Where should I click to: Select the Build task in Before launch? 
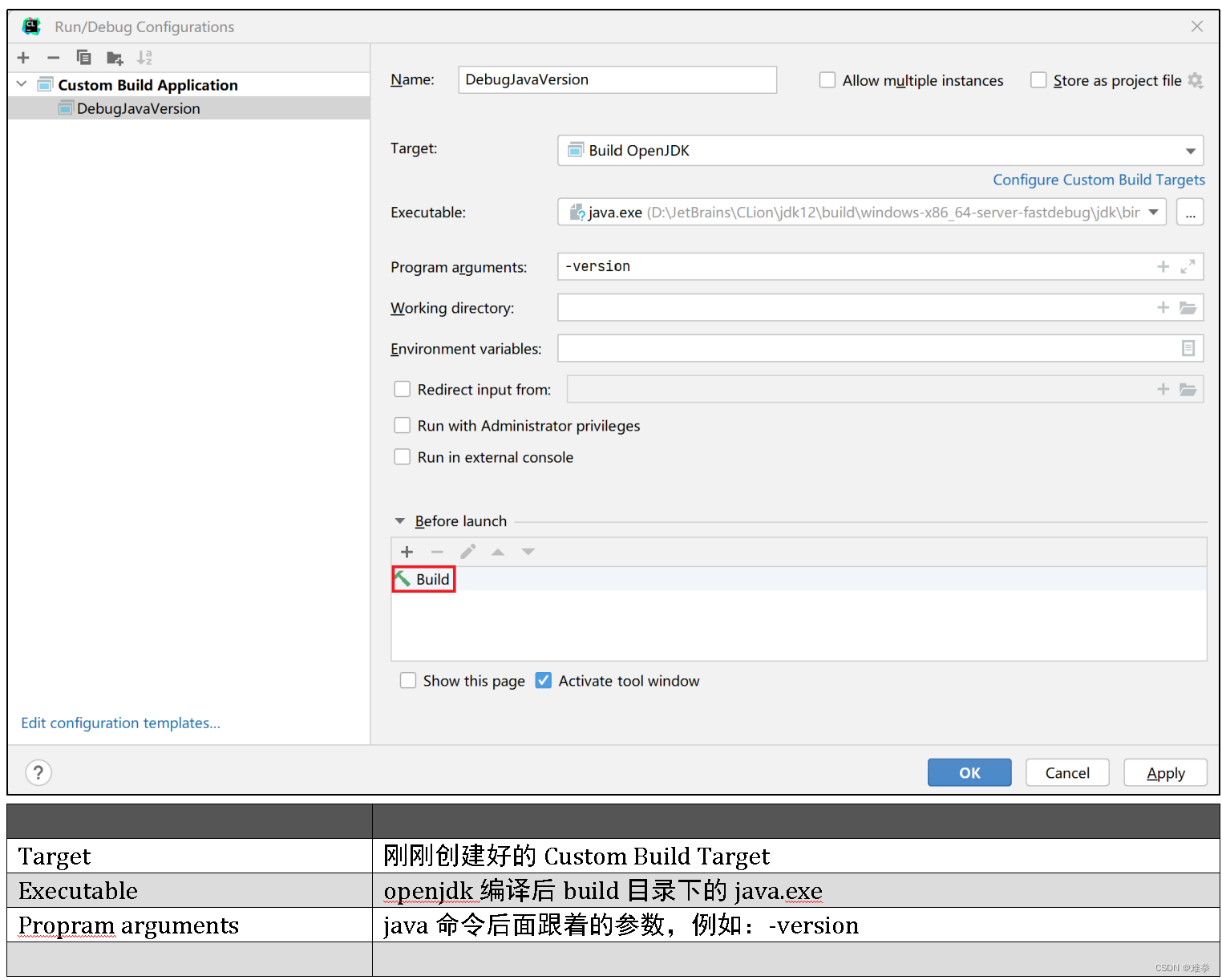point(799,579)
